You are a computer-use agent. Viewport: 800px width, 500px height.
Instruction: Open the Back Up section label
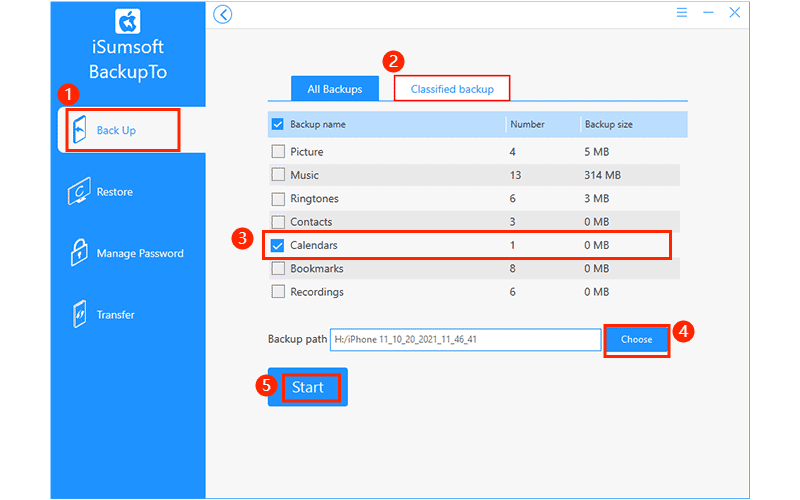116,130
